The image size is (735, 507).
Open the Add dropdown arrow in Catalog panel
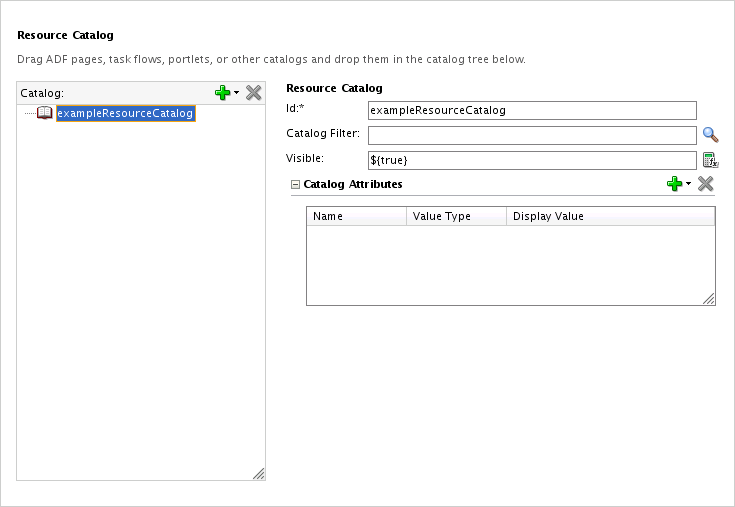(x=236, y=92)
